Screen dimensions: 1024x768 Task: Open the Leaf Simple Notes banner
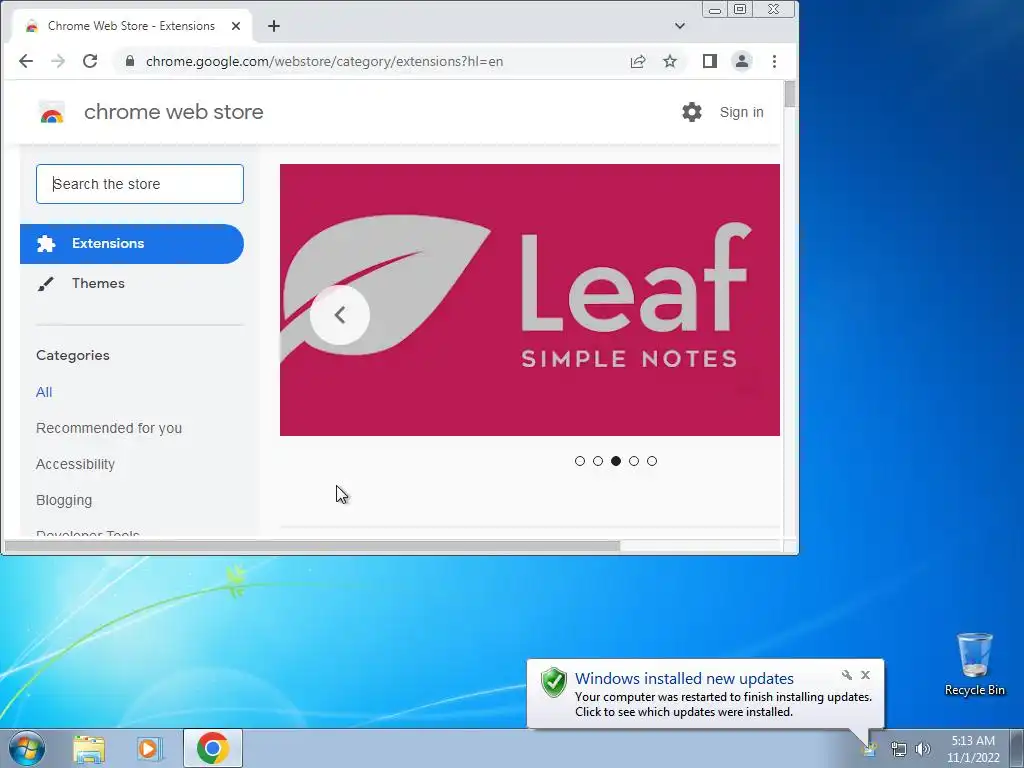click(x=530, y=300)
